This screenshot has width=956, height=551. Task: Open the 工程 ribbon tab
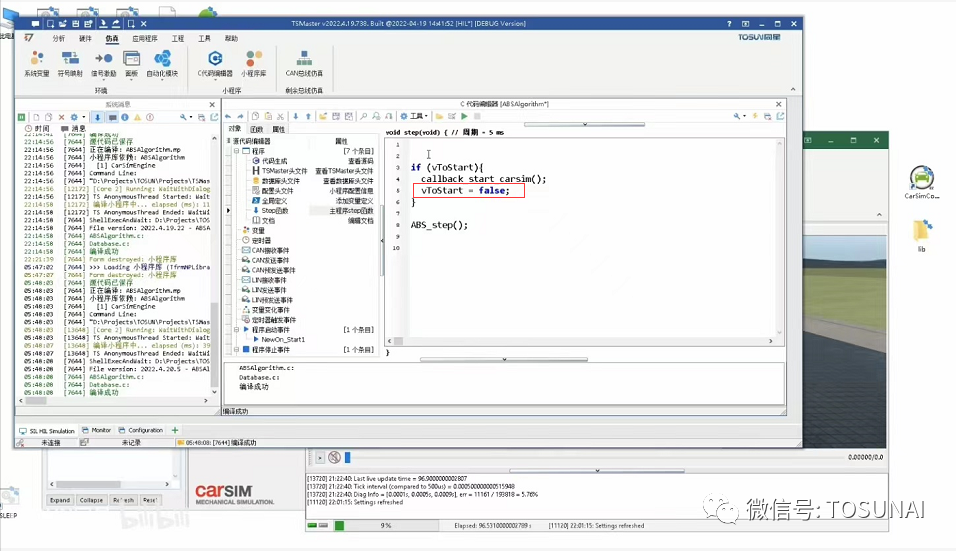(x=178, y=38)
